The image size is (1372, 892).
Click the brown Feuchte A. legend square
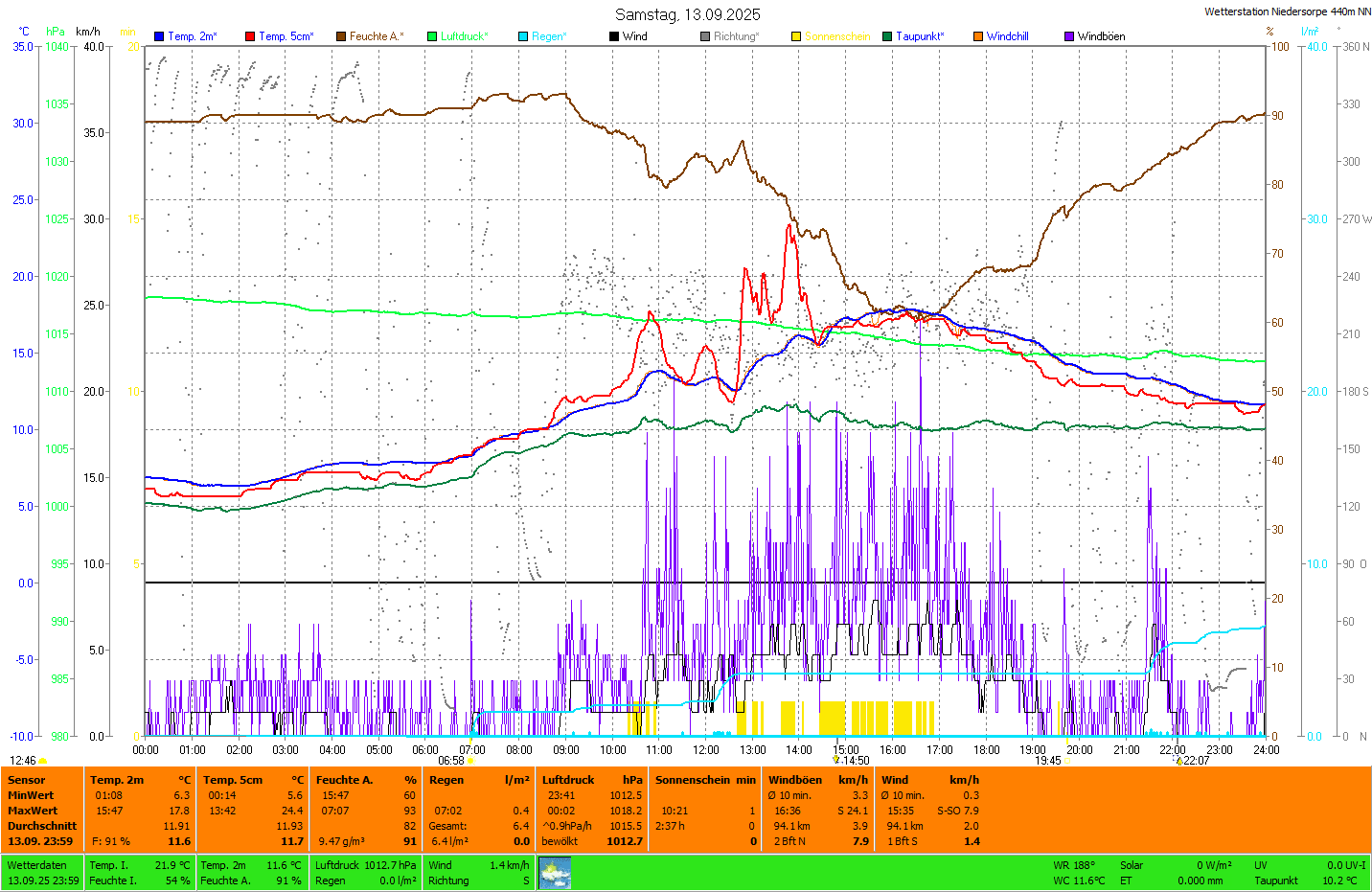pyautogui.click(x=341, y=36)
